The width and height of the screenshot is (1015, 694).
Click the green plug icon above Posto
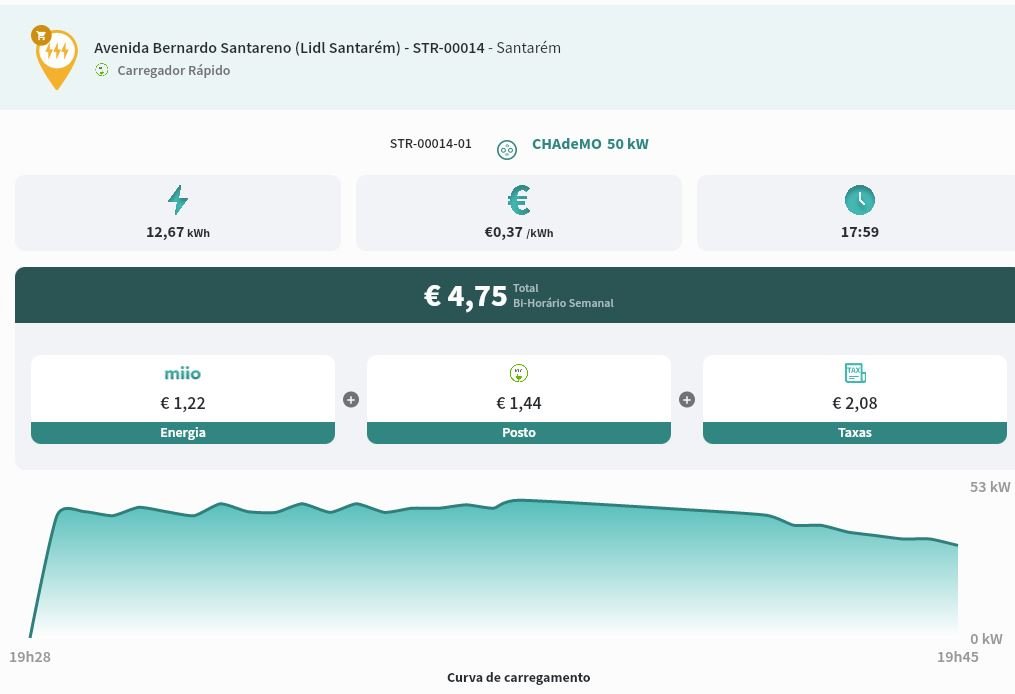pyautogui.click(x=518, y=374)
